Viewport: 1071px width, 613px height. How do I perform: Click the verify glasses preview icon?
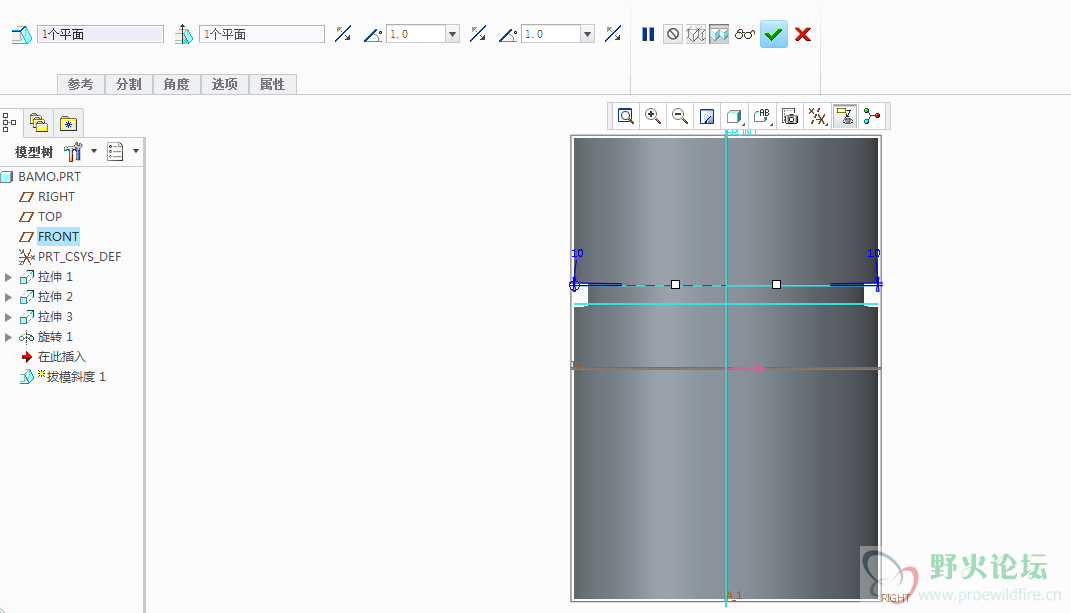pyautogui.click(x=745, y=34)
